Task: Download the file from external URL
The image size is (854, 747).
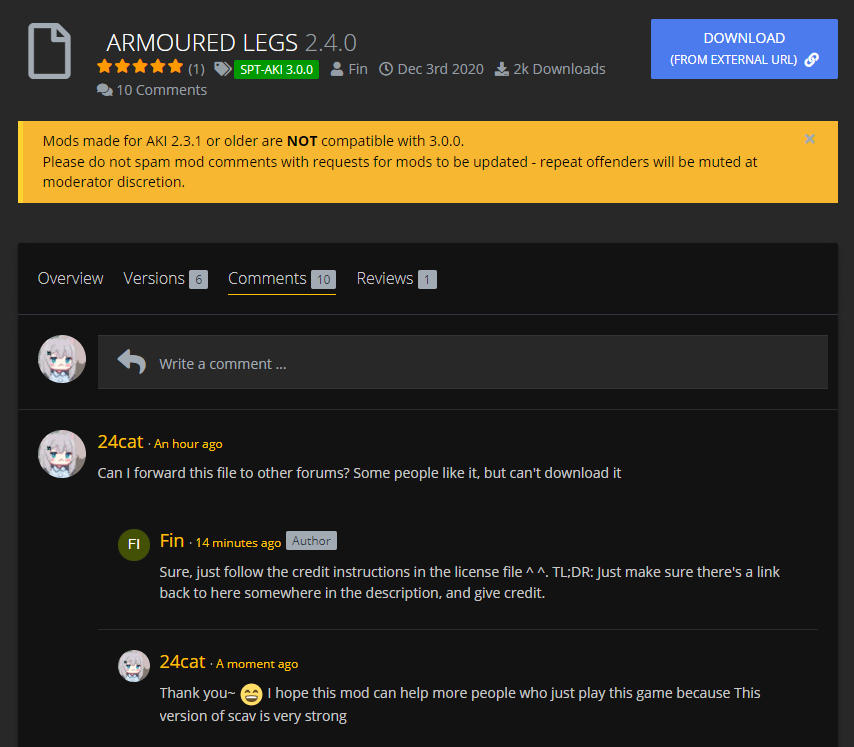Action: (x=744, y=49)
